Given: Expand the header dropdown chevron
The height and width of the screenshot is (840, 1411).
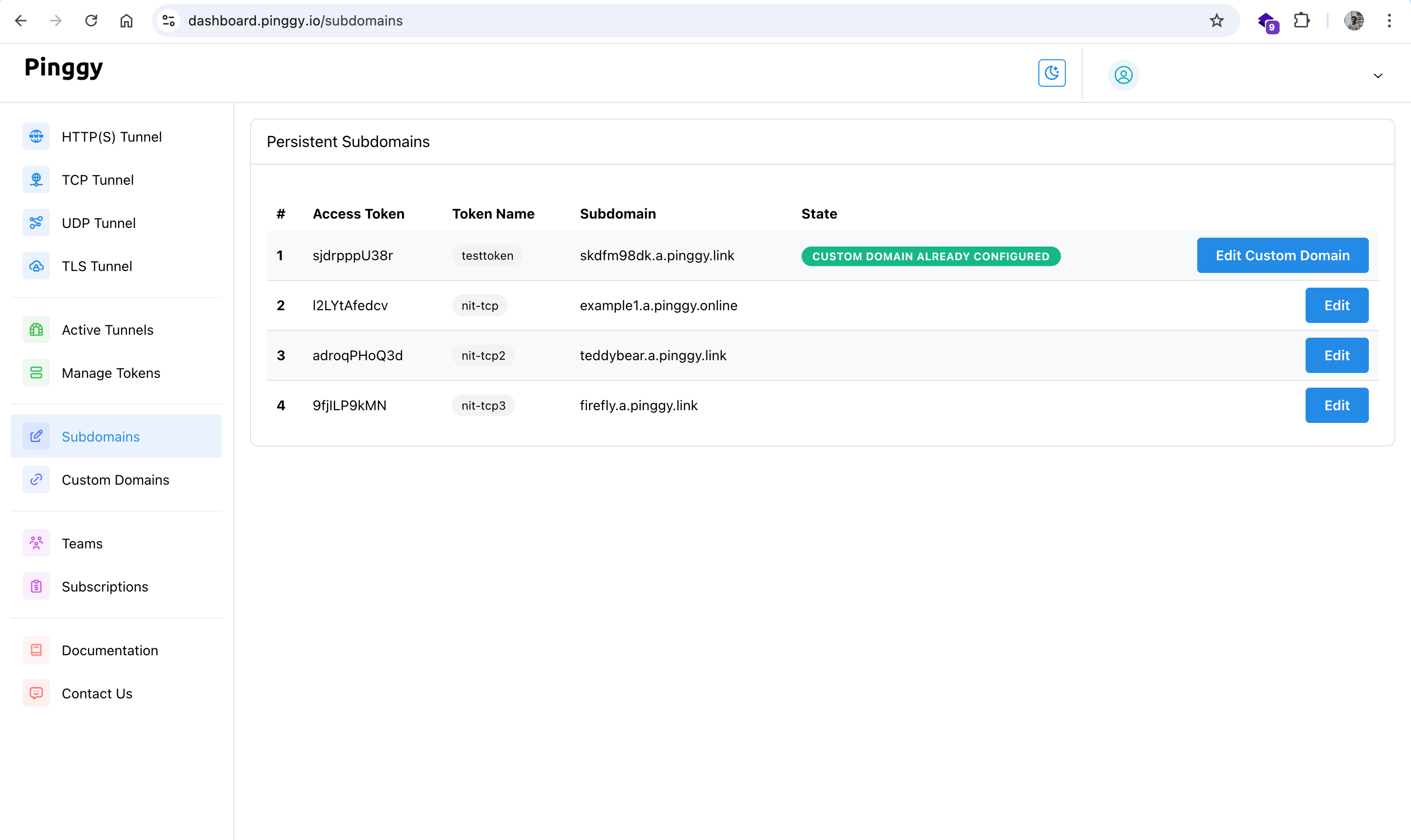Looking at the screenshot, I should tap(1377, 75).
